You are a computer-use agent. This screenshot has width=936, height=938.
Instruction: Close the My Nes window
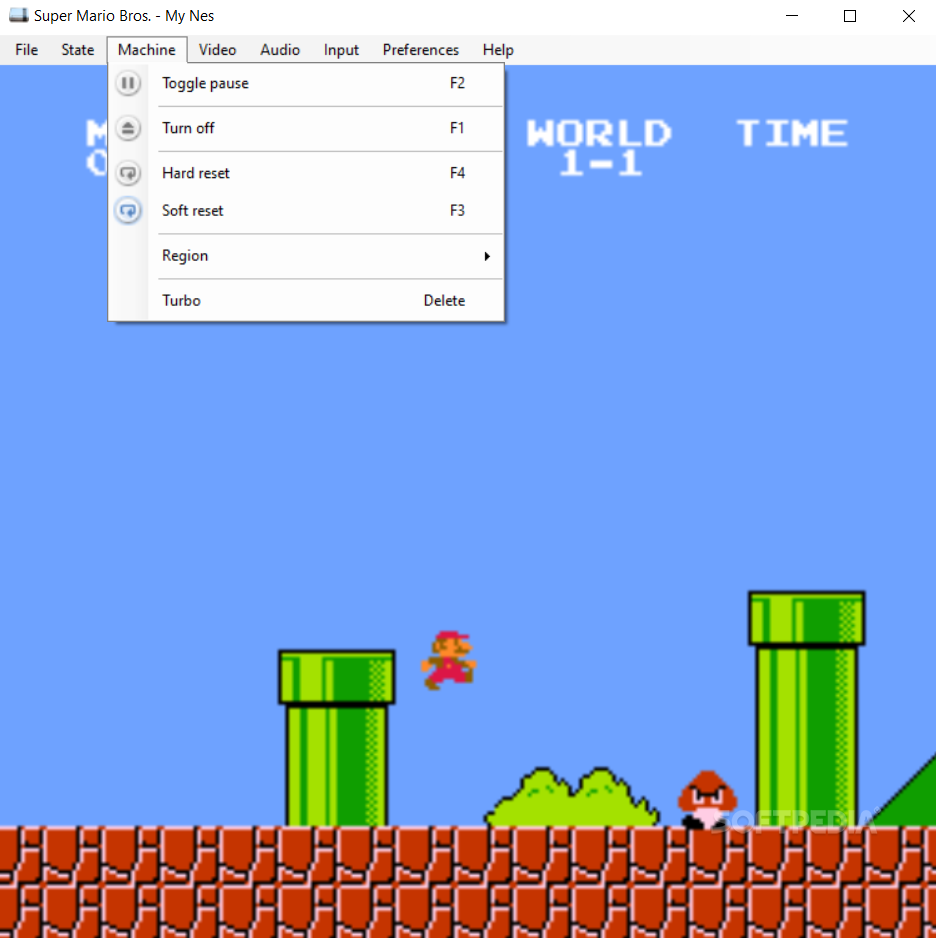tap(908, 16)
